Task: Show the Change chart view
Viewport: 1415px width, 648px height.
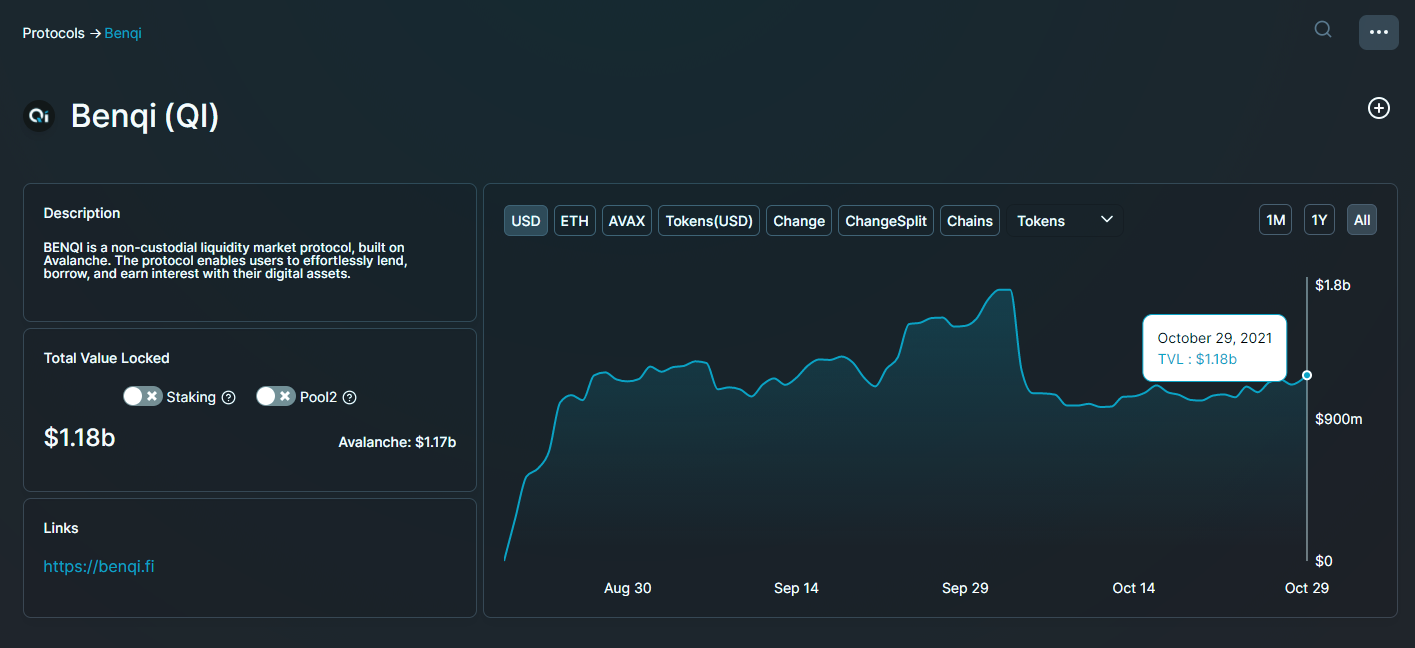Action: (x=799, y=221)
